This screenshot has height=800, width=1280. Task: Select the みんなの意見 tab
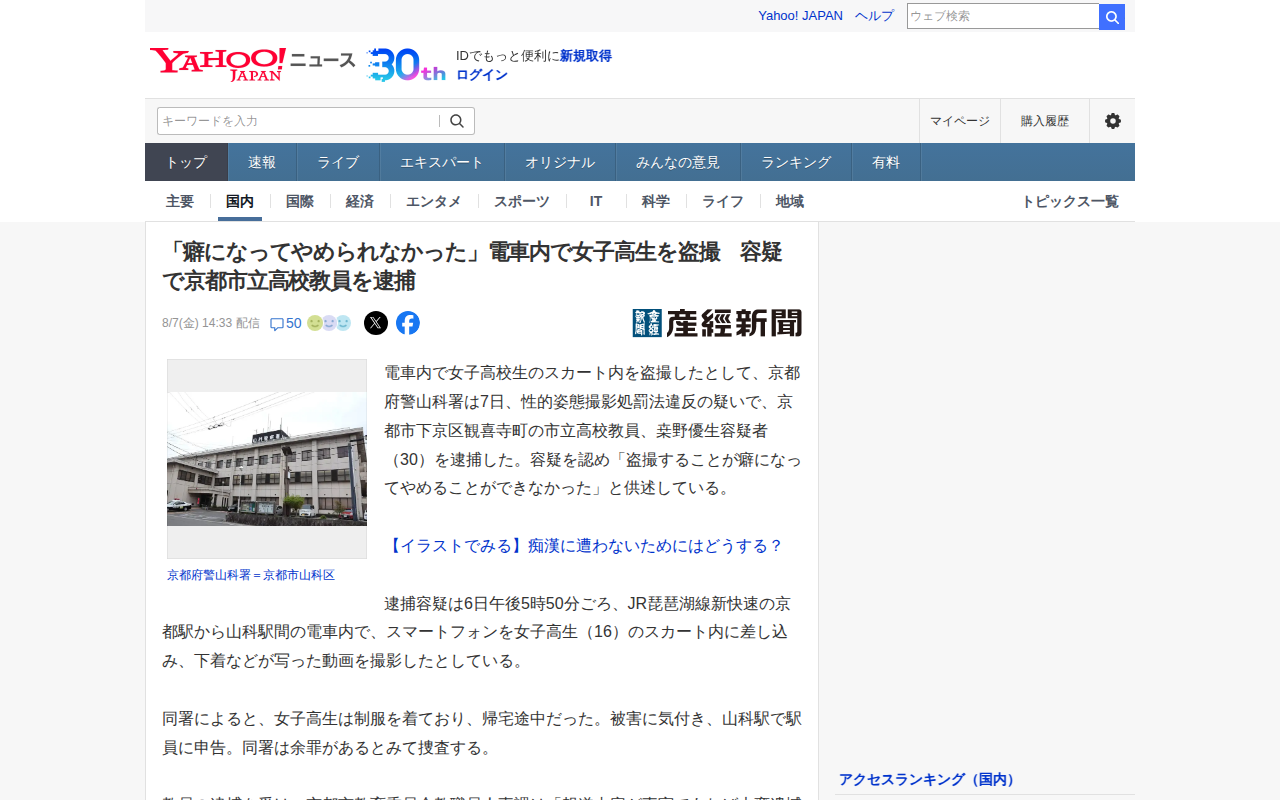tap(678, 162)
